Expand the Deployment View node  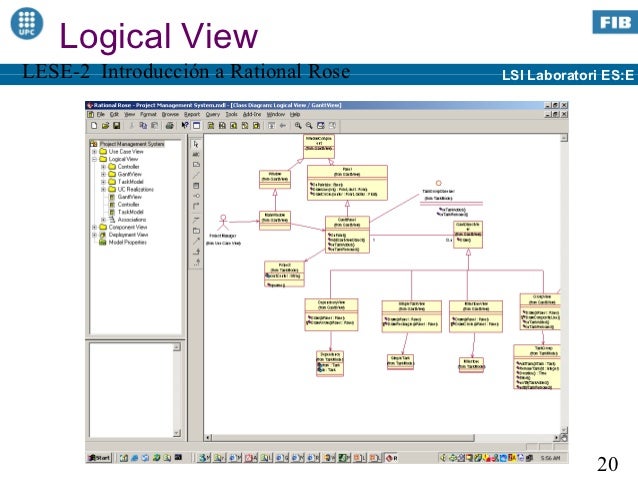pos(94,235)
